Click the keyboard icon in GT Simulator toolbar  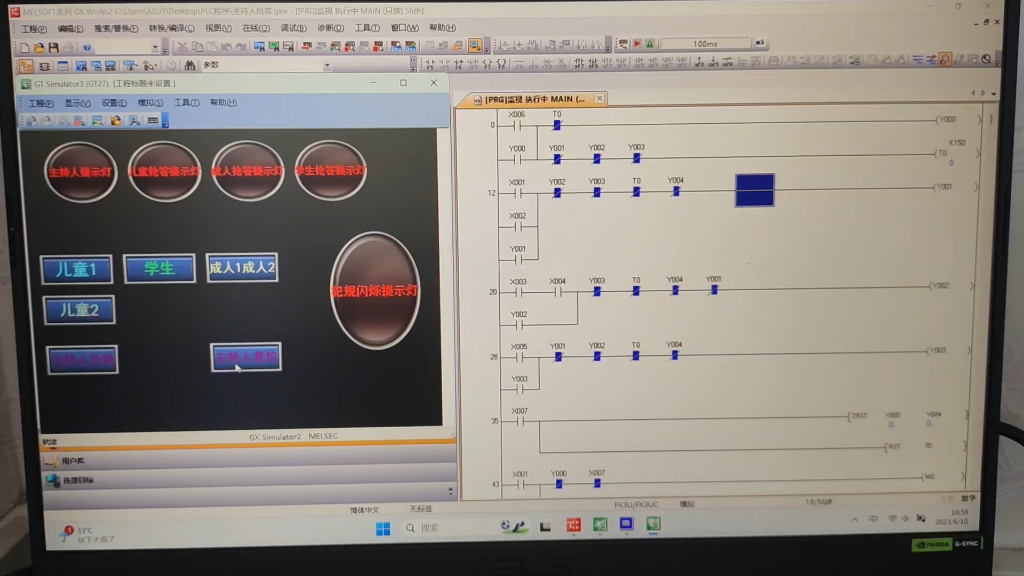(153, 121)
